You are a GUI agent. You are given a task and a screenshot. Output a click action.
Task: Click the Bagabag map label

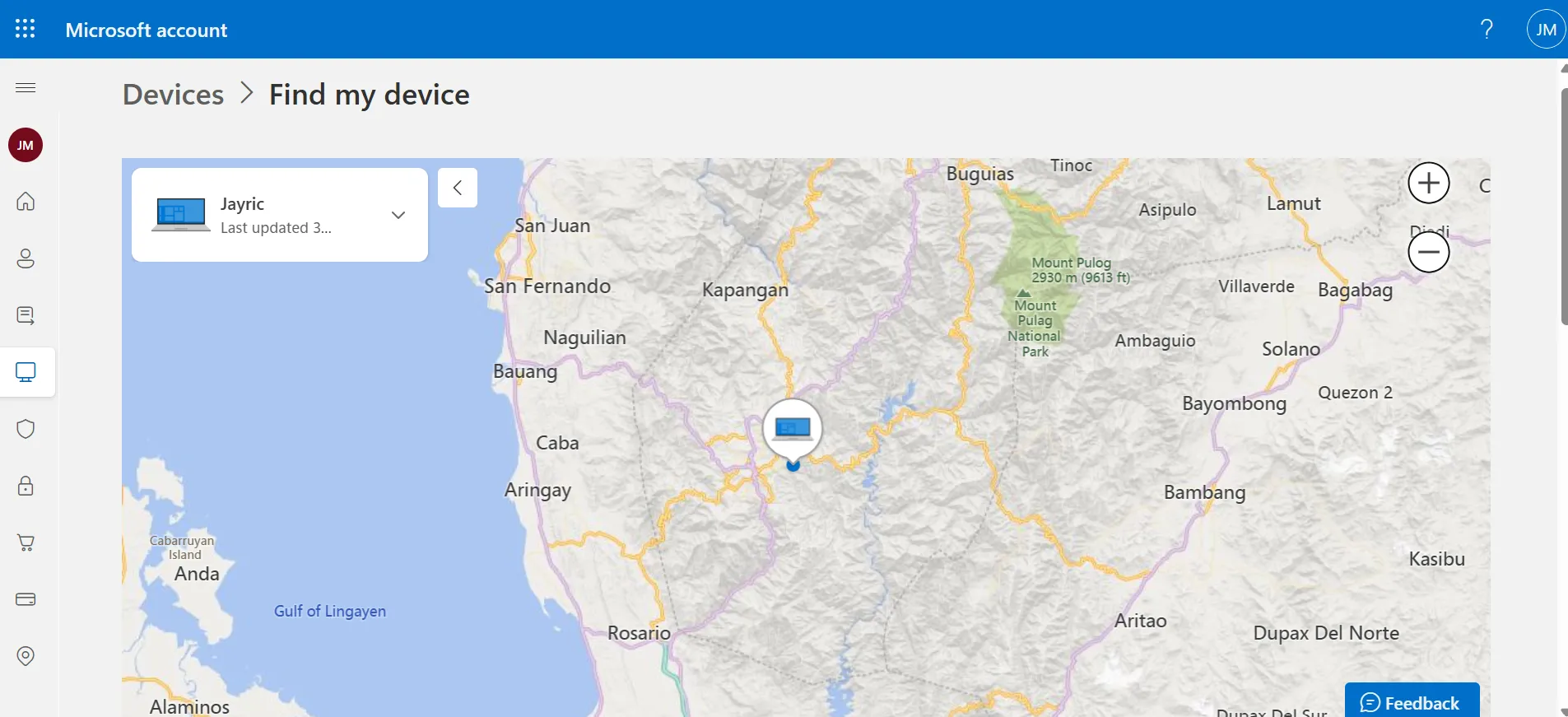tap(1355, 290)
